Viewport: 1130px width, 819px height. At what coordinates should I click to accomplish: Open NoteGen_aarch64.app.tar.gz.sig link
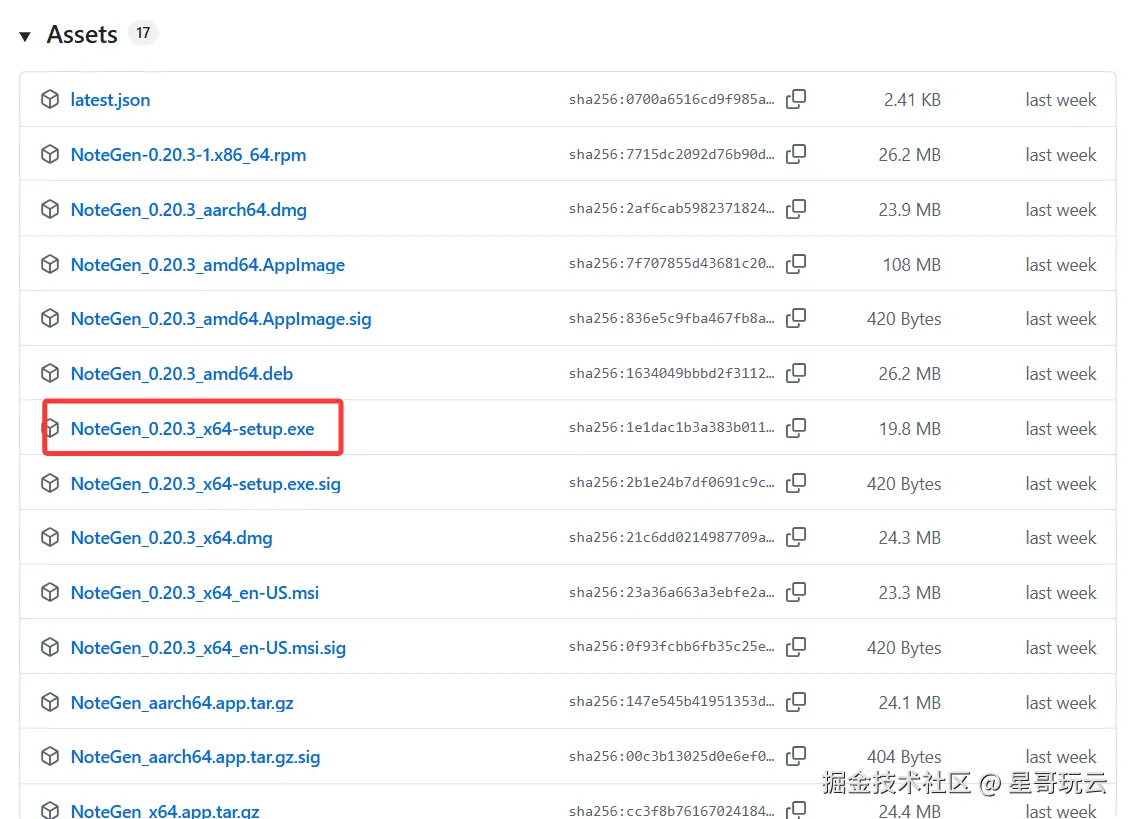pyautogui.click(x=195, y=757)
